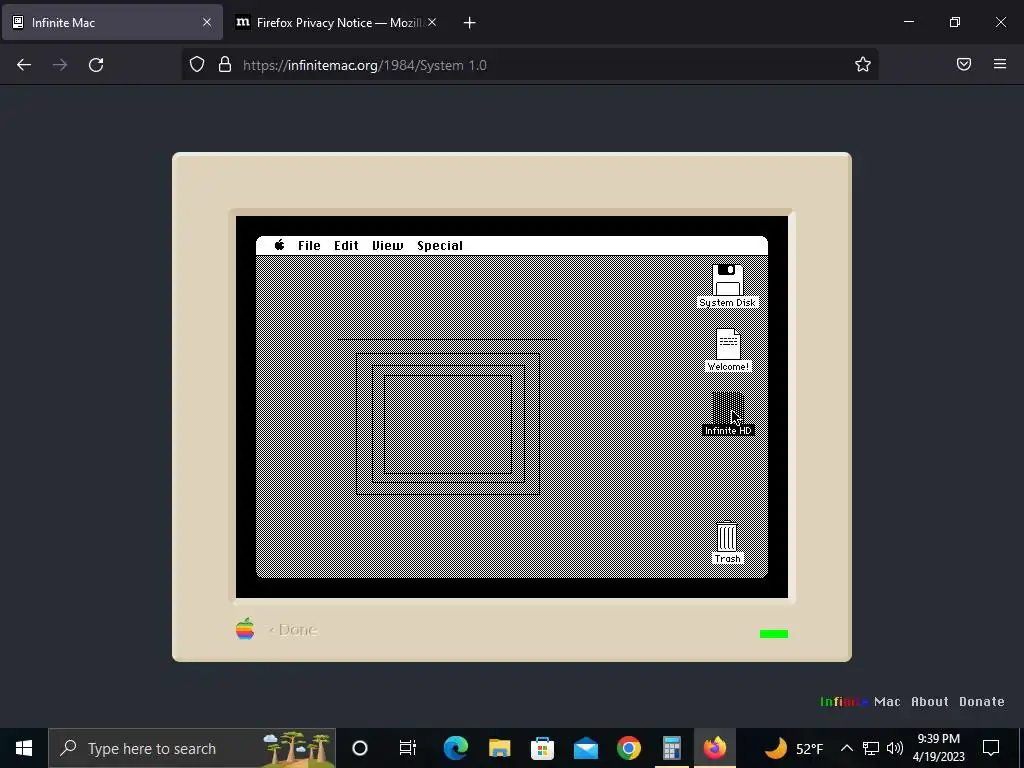Open the Special menu
Viewport: 1024px width, 768px height.
[440, 246]
